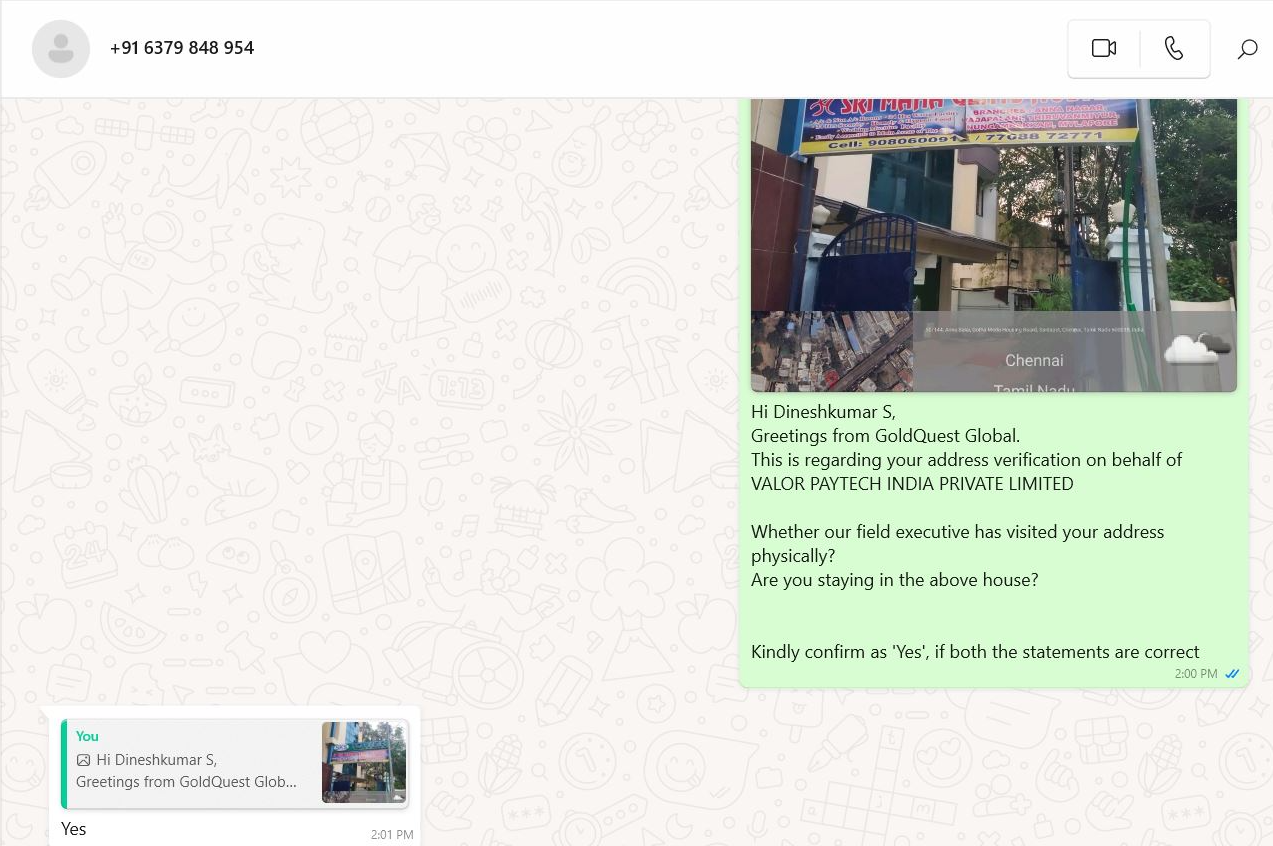Screen dimensions: 1273x846
Task: Click 'VALOR PAYTECH INDIA PRIVATE LIMITED' text
Action: [x=912, y=484]
